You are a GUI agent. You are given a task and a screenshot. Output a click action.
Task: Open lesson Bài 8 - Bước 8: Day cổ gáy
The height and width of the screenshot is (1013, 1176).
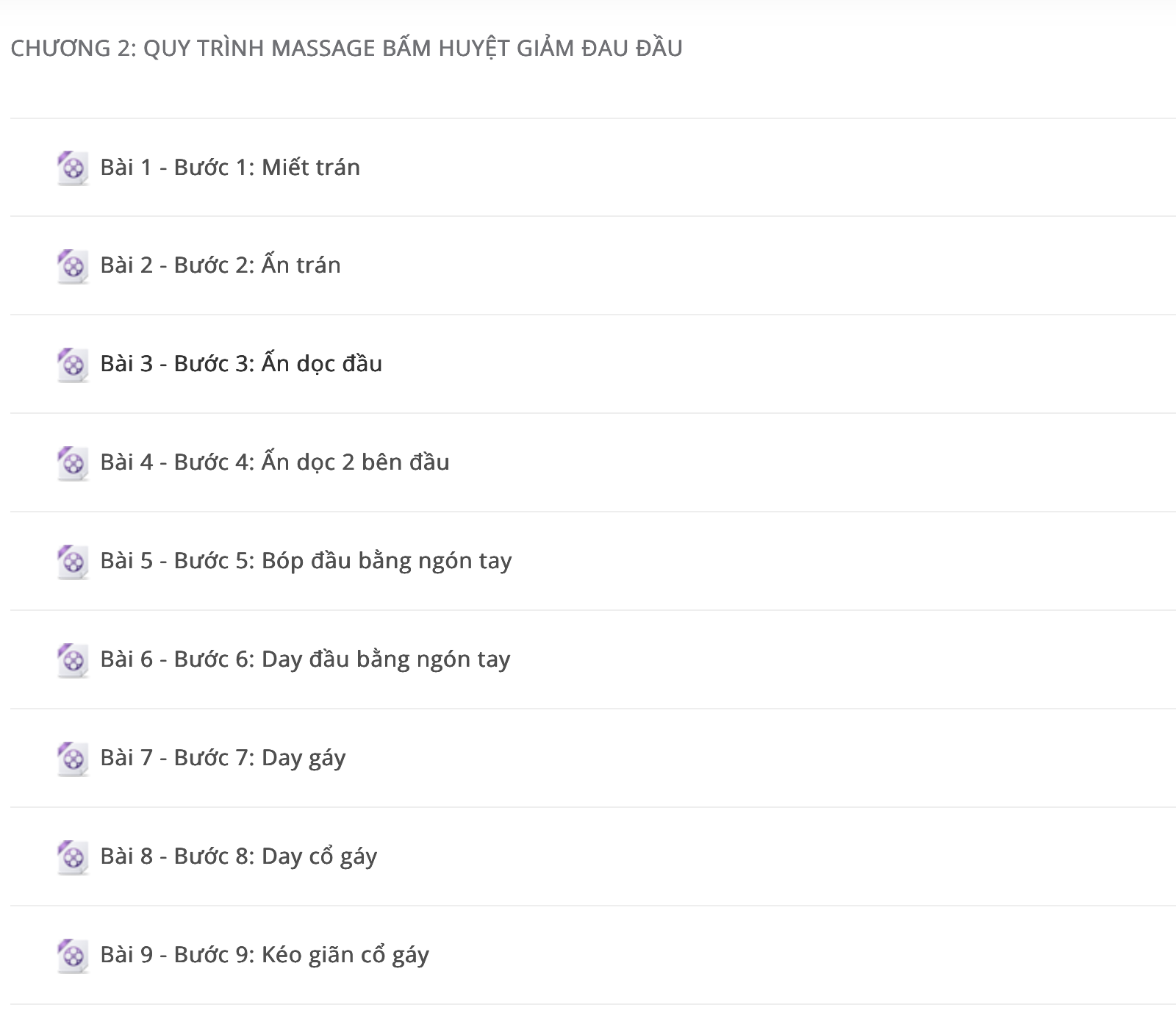(x=239, y=856)
